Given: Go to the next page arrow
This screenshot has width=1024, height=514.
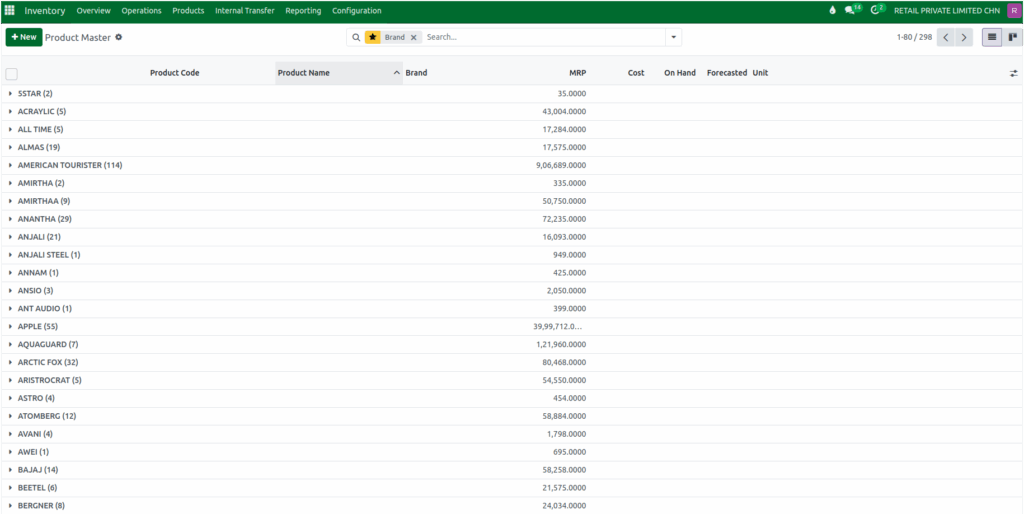Looking at the screenshot, I should [964, 37].
